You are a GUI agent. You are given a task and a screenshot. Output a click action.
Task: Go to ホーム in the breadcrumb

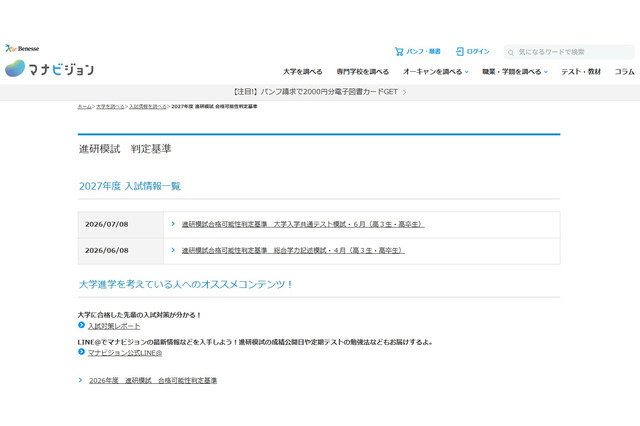(x=84, y=106)
